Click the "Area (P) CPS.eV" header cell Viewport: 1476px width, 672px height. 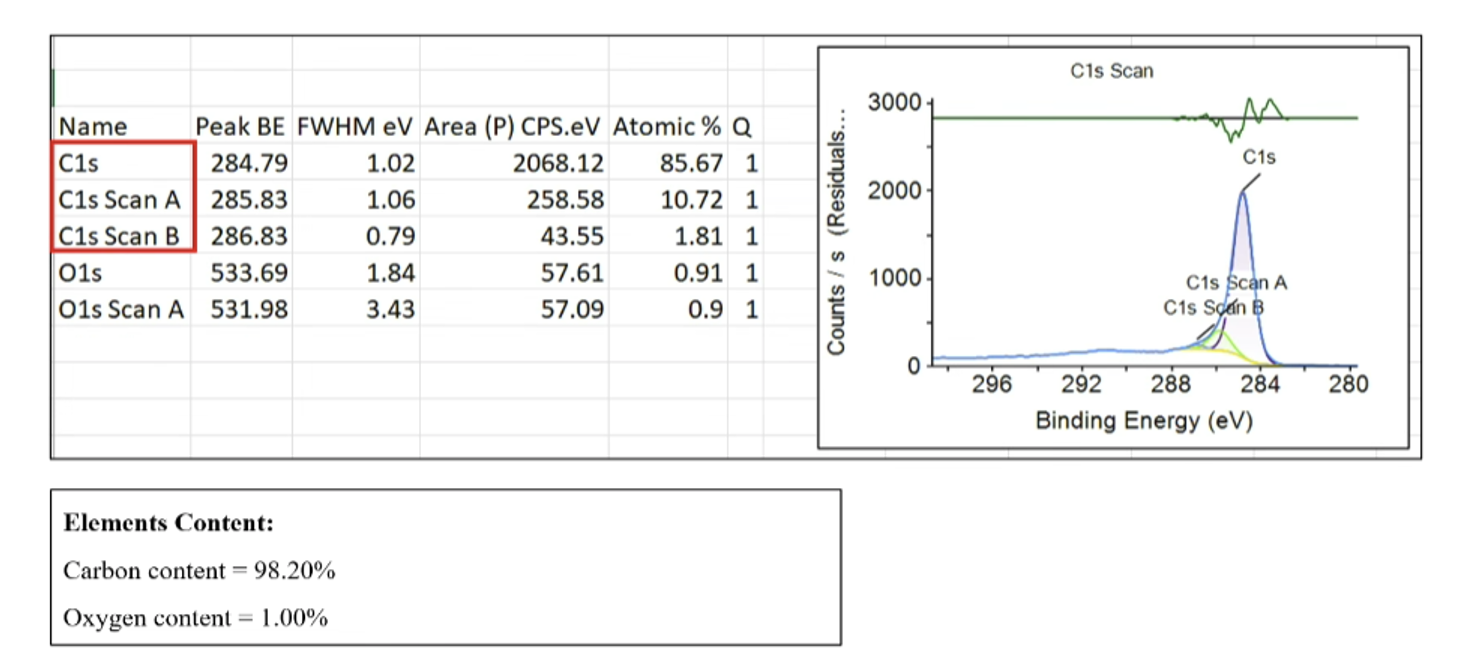point(512,127)
